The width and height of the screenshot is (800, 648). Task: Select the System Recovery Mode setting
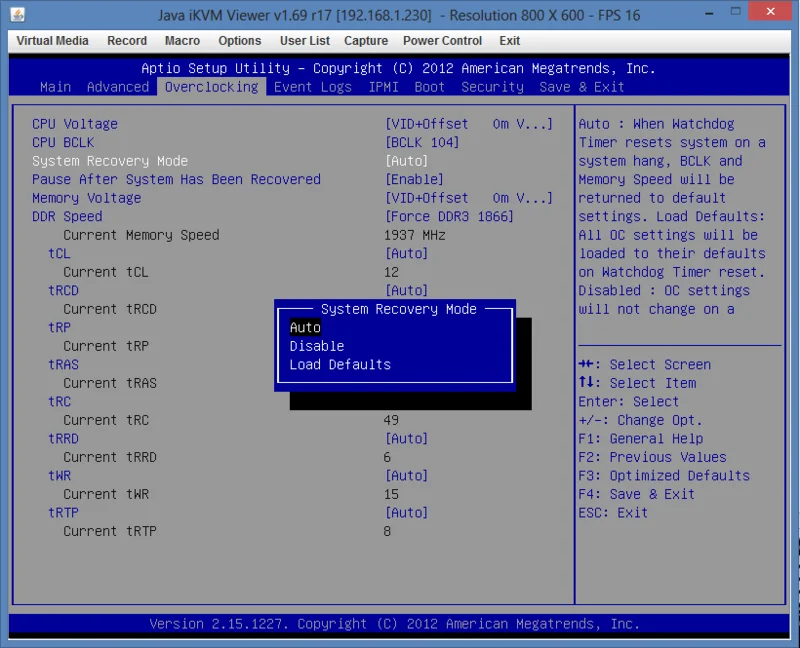click(110, 161)
